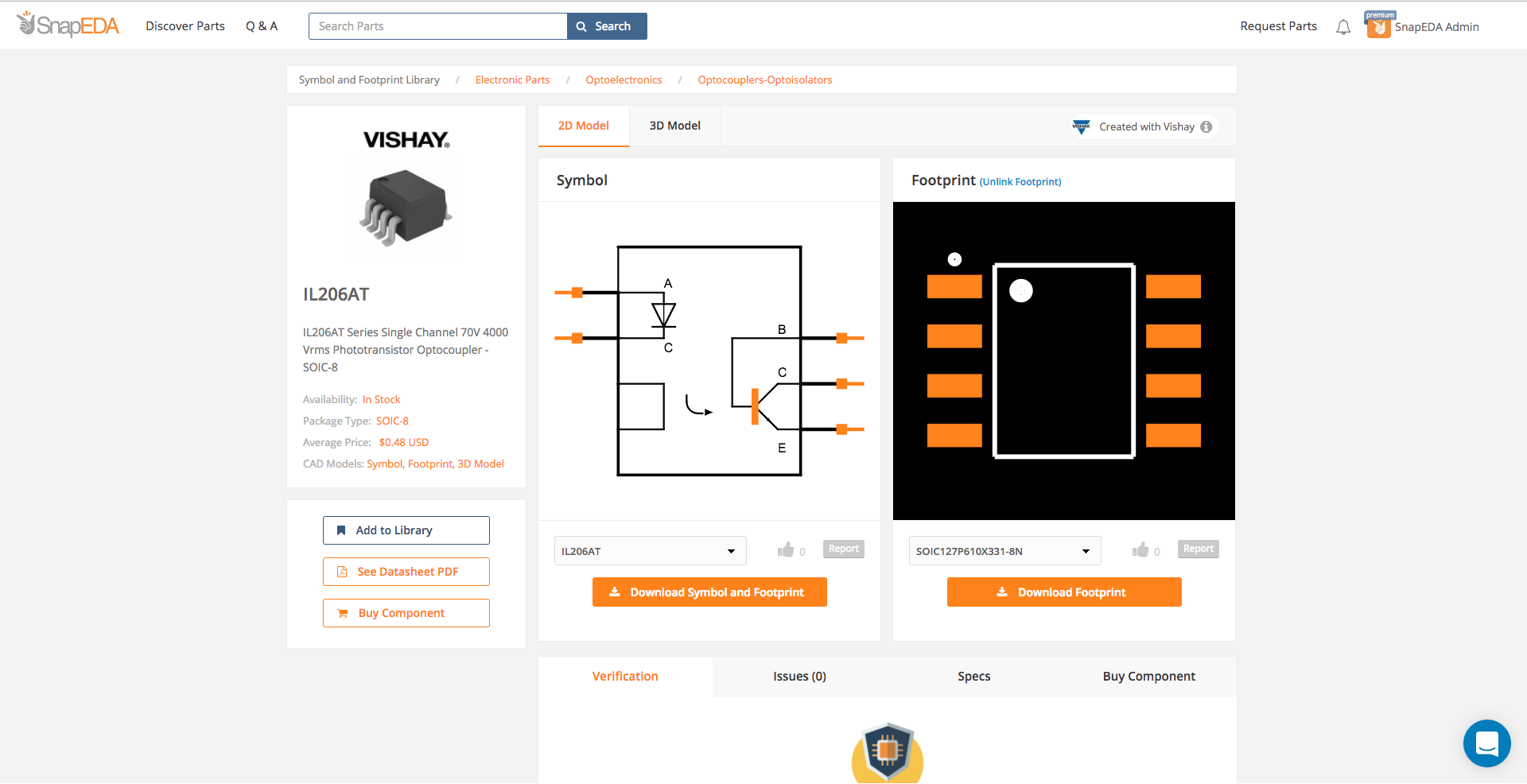Open the notifications bell
1527x784 pixels.
1343,27
